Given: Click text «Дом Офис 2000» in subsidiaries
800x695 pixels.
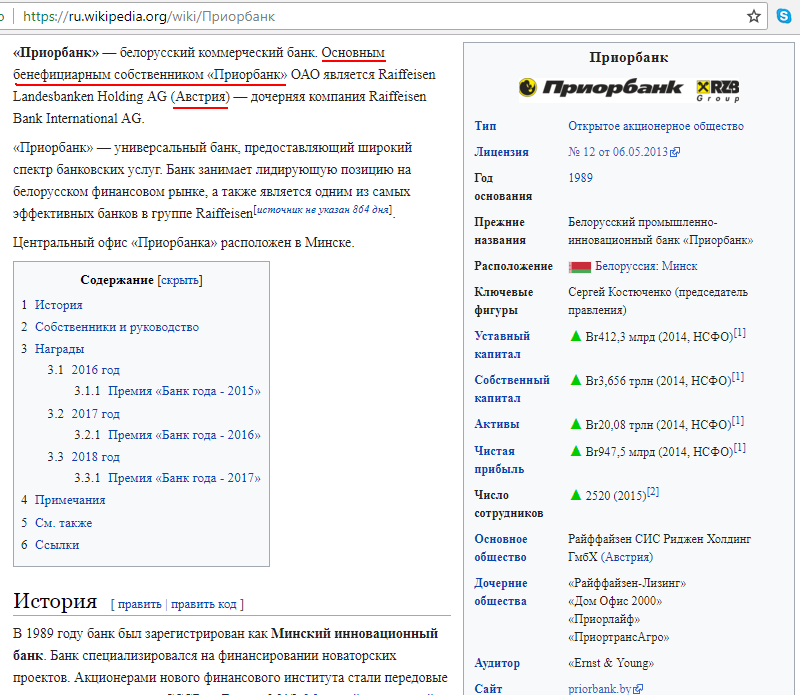Looking at the screenshot, I should [615, 601].
